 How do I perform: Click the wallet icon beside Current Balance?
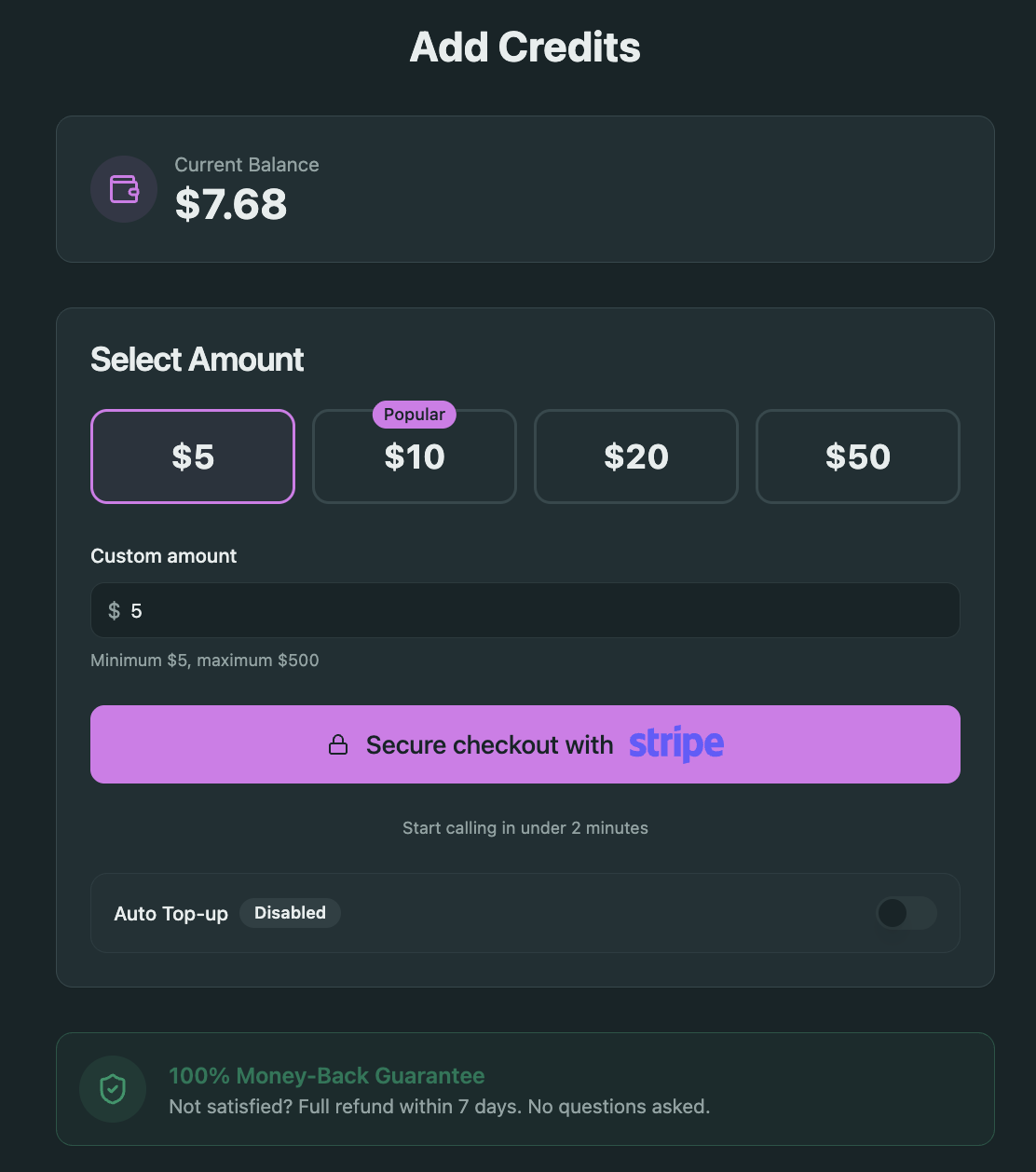[123, 188]
